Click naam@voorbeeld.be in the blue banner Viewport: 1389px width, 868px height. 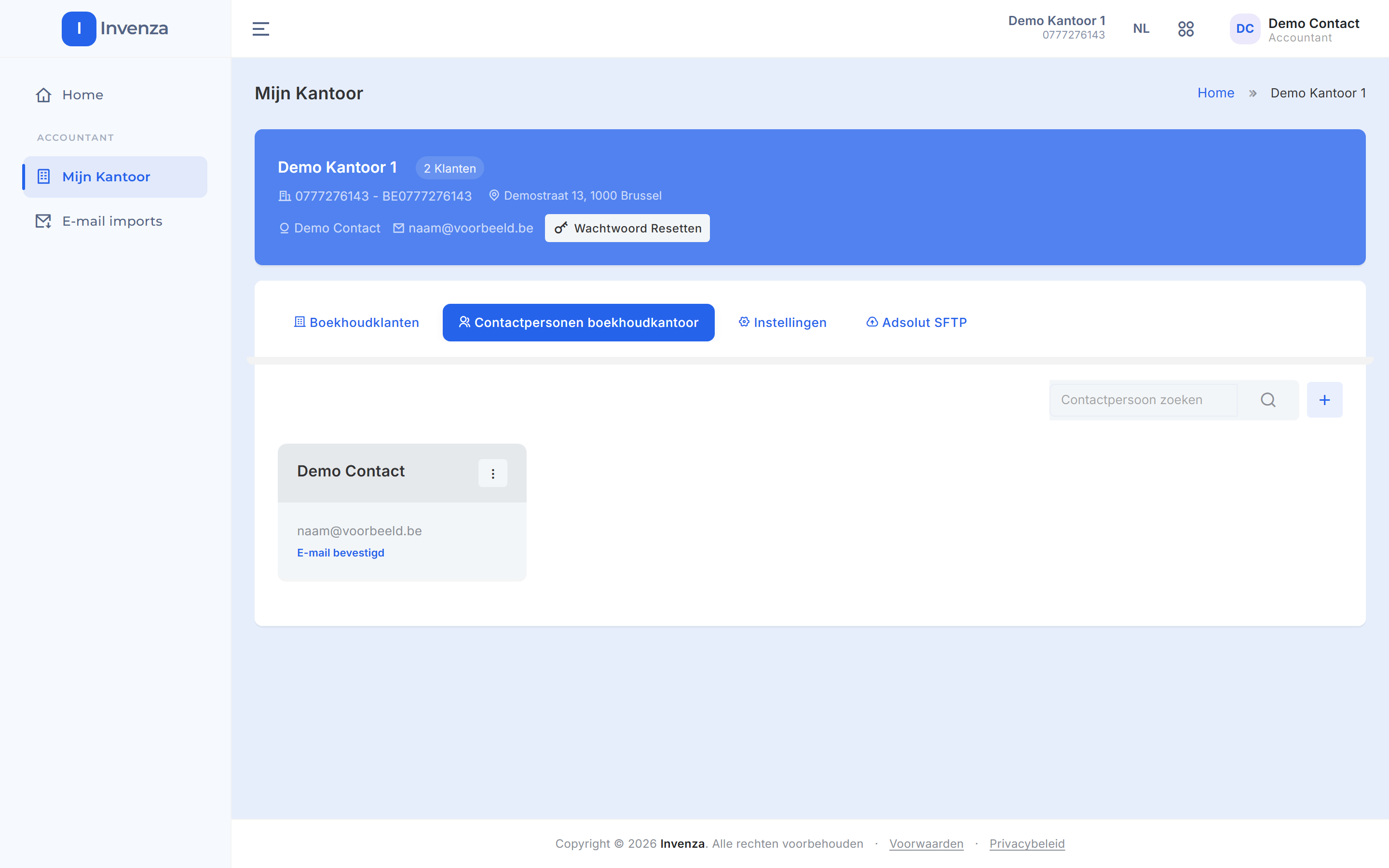tap(471, 228)
